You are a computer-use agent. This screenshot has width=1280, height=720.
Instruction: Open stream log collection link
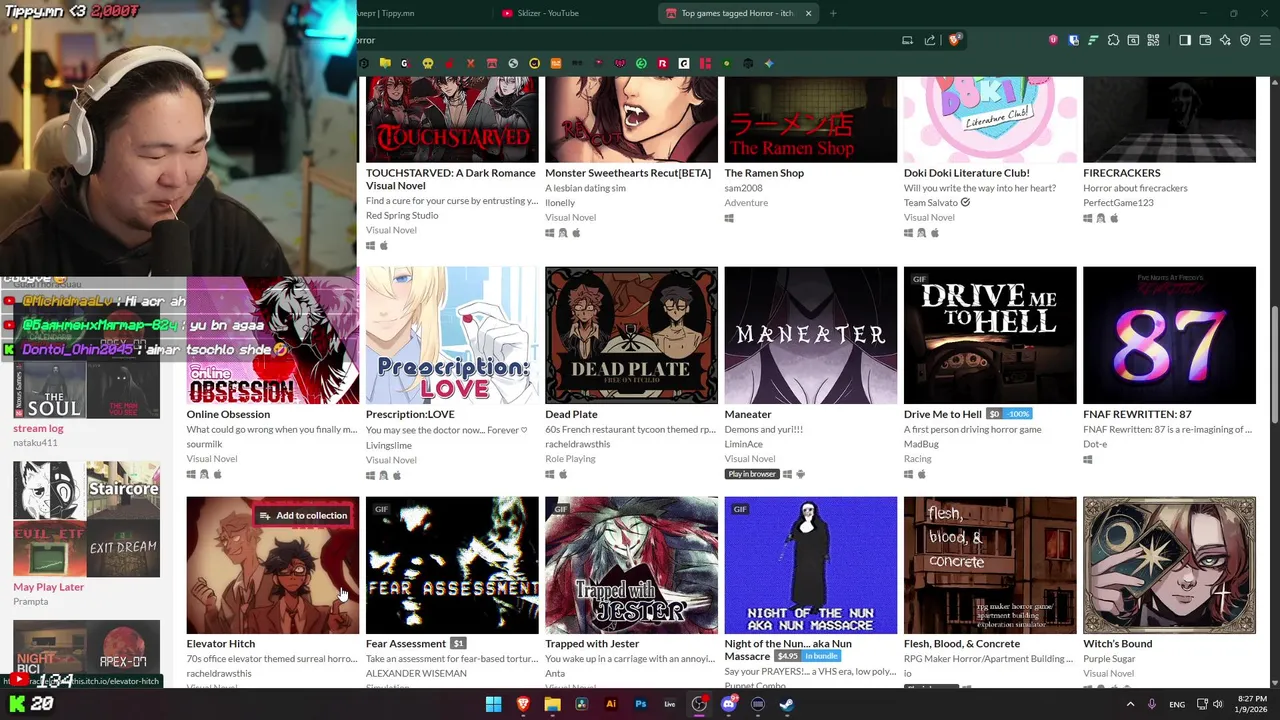[x=38, y=428]
